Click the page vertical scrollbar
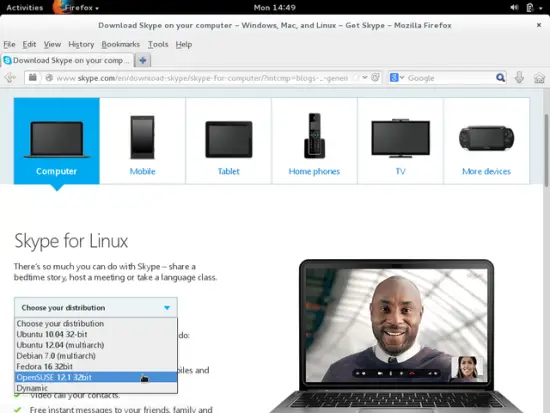This screenshot has width=550, height=413. coord(546,151)
